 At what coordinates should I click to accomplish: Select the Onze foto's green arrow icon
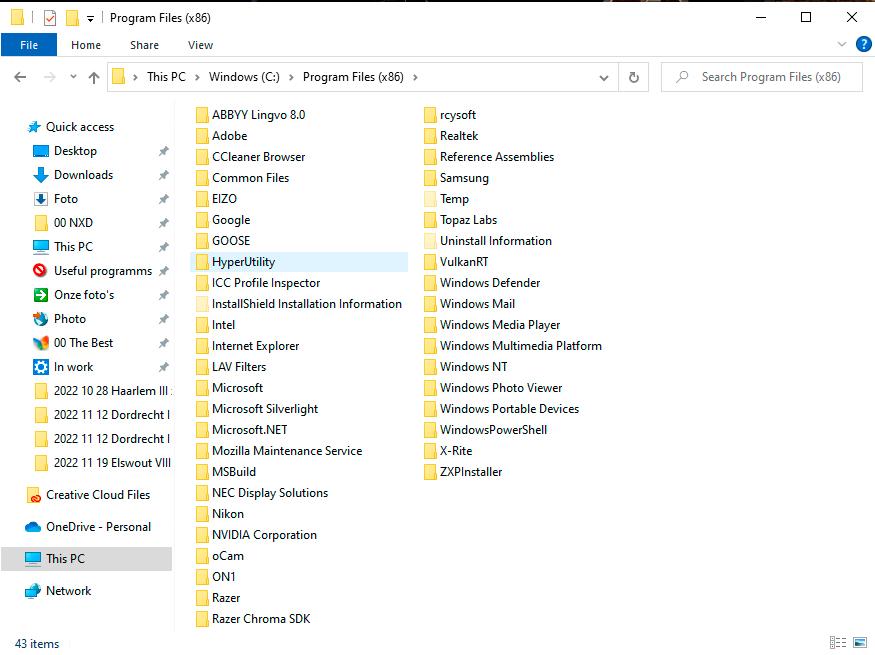41,295
